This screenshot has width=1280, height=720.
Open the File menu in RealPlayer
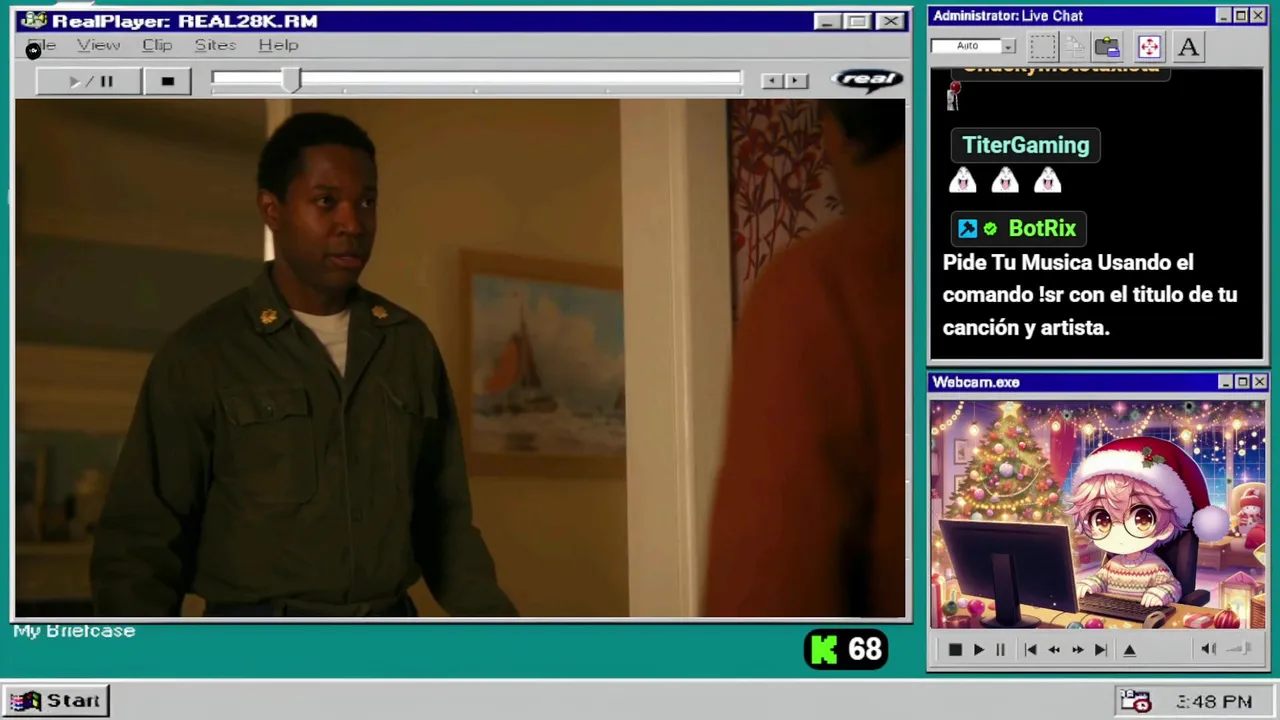42,45
